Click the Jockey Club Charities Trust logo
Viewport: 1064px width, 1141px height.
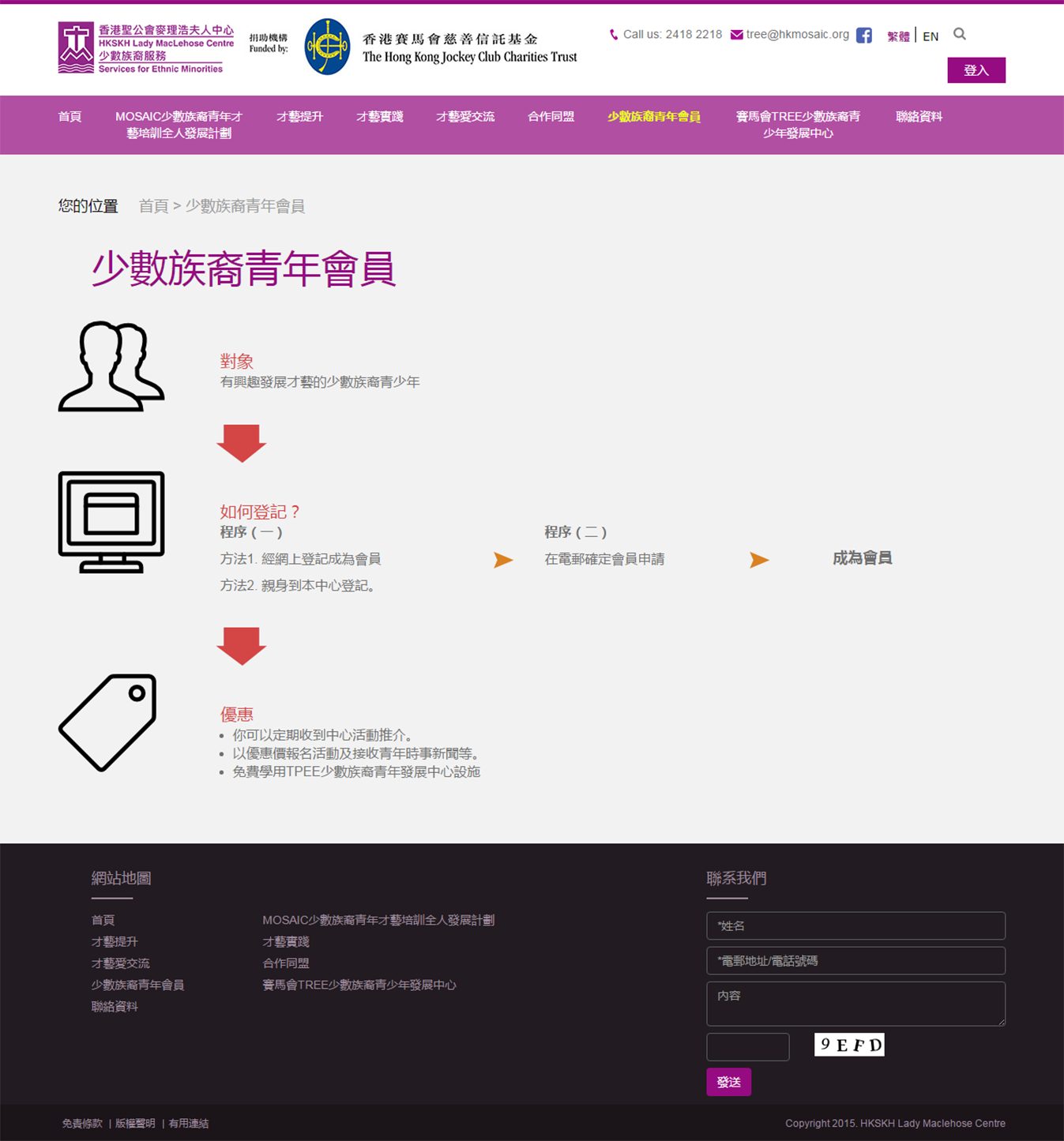tap(327, 47)
